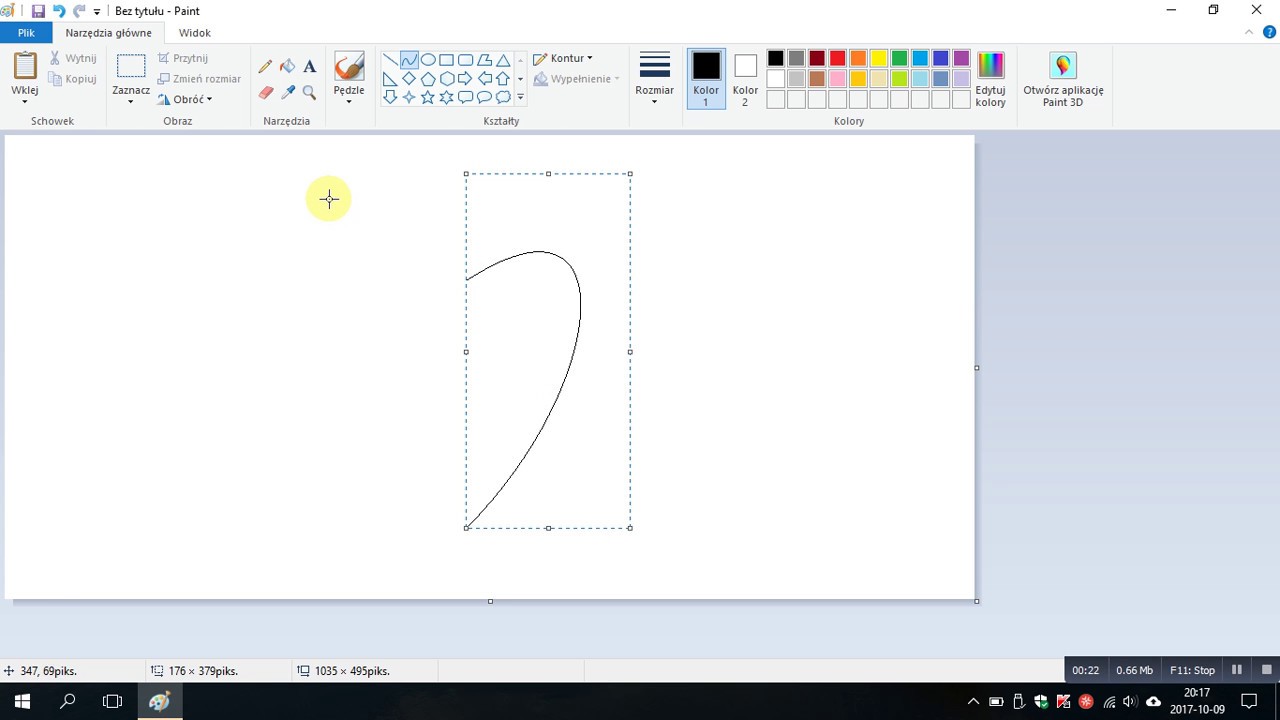The width and height of the screenshot is (1280, 720).
Task: Open taskbar search magnifier
Action: [x=68, y=701]
